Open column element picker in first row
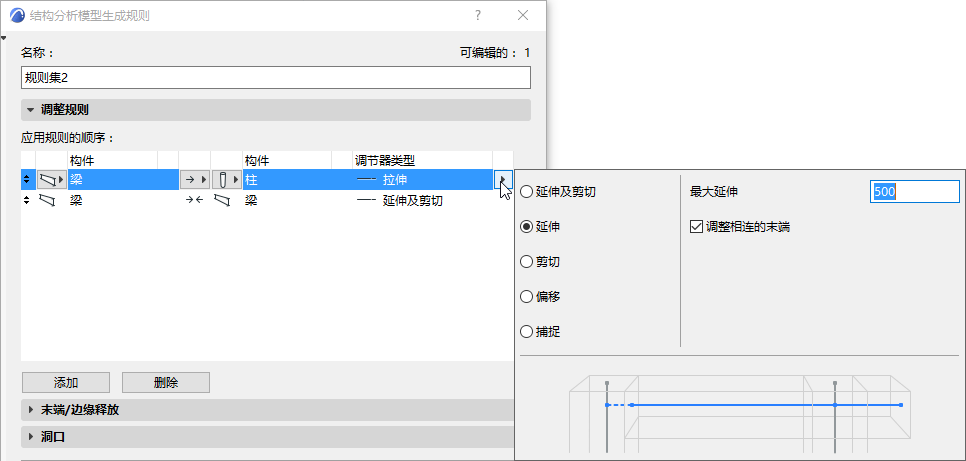 (x=227, y=180)
